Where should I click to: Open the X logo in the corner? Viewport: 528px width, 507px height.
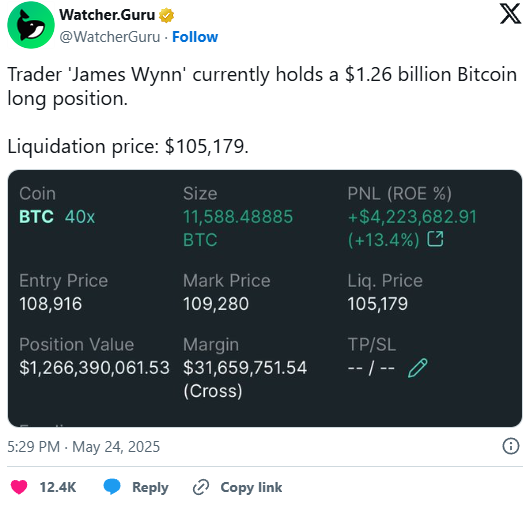tap(510, 13)
